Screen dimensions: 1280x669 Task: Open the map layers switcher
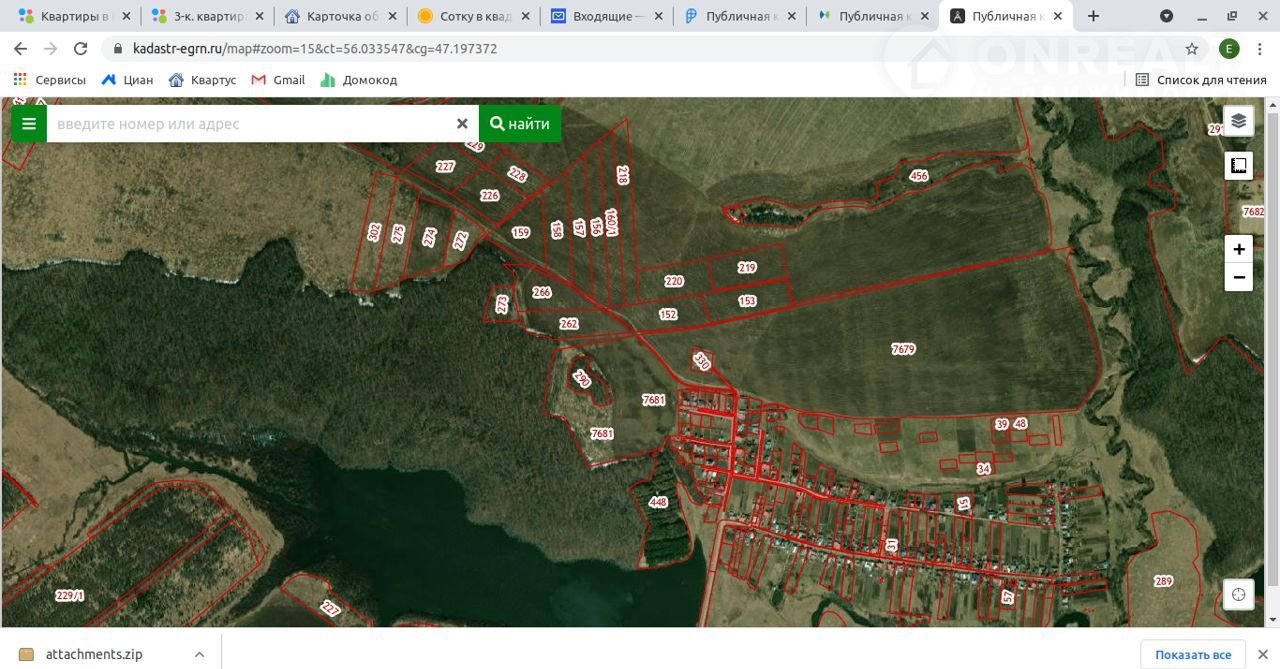(1238, 121)
